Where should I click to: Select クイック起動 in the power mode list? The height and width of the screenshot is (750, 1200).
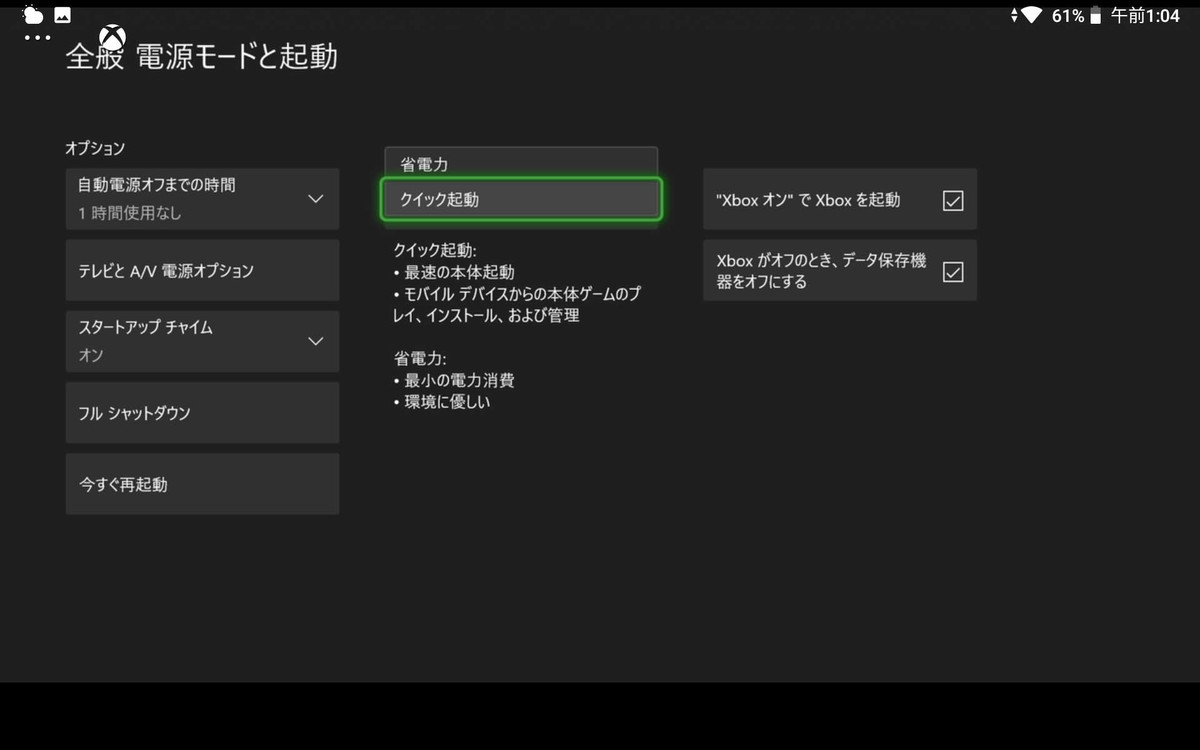click(521, 199)
